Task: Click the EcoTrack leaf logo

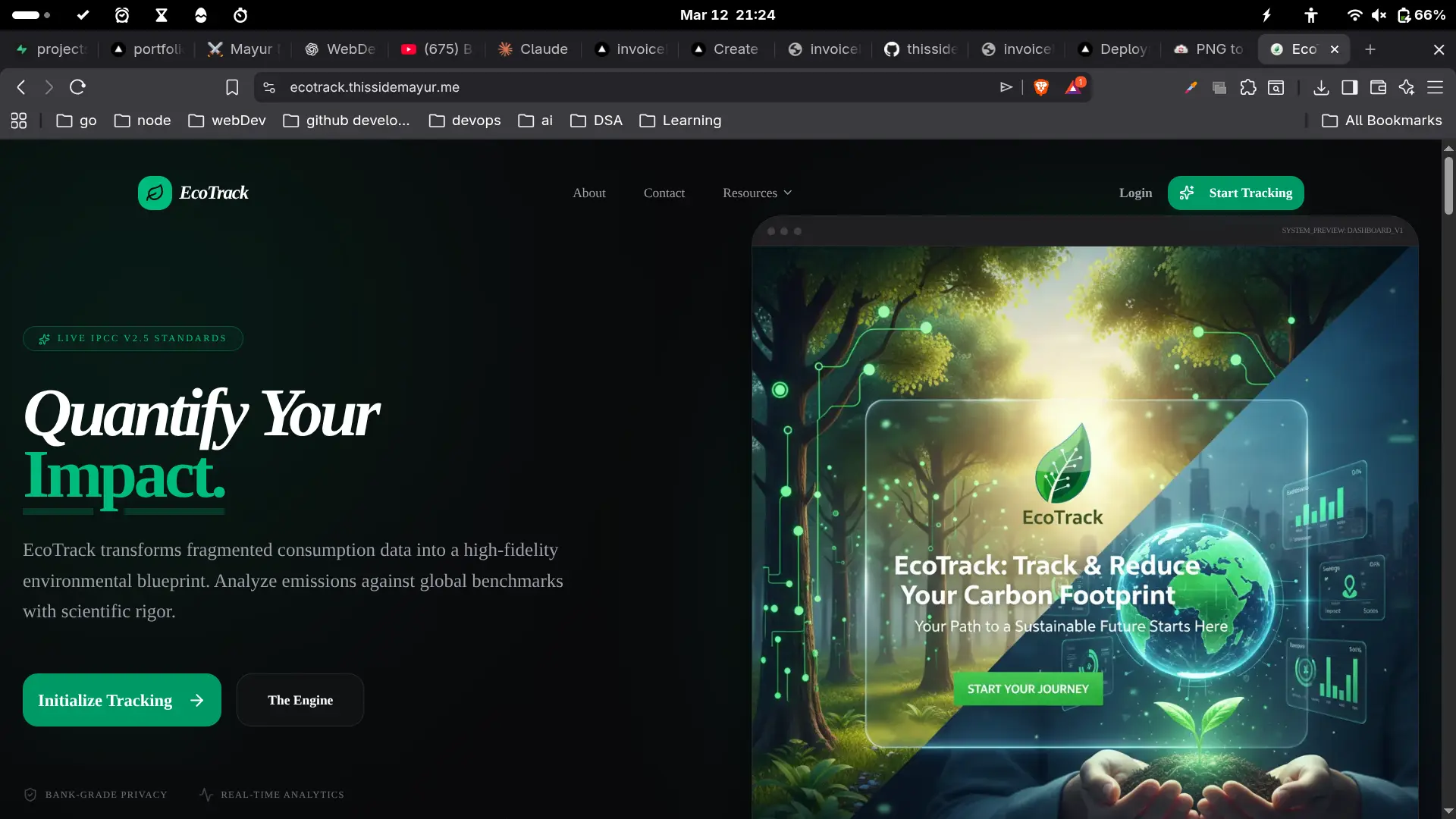Action: [x=155, y=193]
